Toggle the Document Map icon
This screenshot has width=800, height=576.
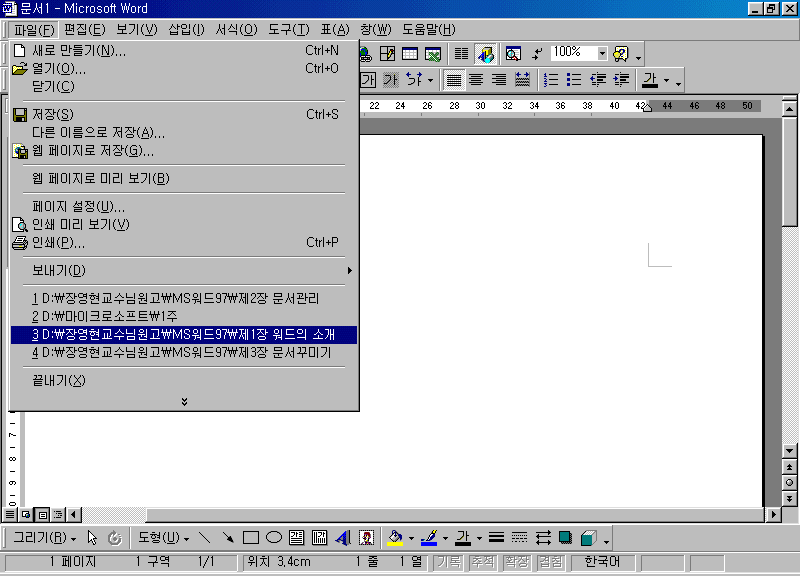[x=513, y=54]
